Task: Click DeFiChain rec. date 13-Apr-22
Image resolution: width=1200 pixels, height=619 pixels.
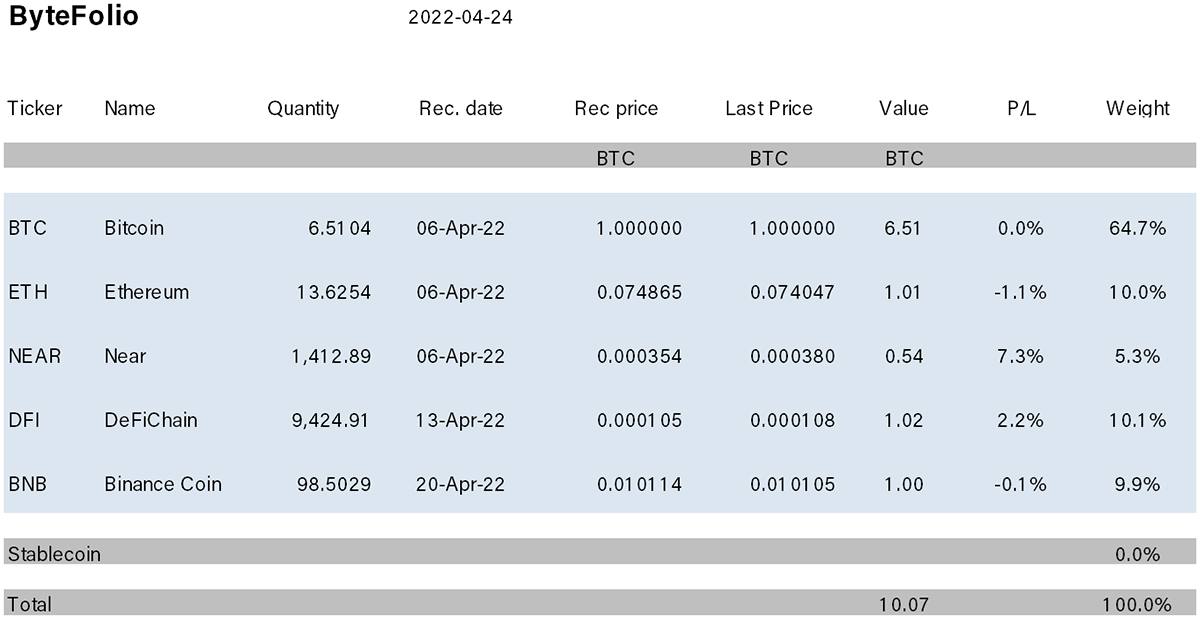Action: pos(461,420)
